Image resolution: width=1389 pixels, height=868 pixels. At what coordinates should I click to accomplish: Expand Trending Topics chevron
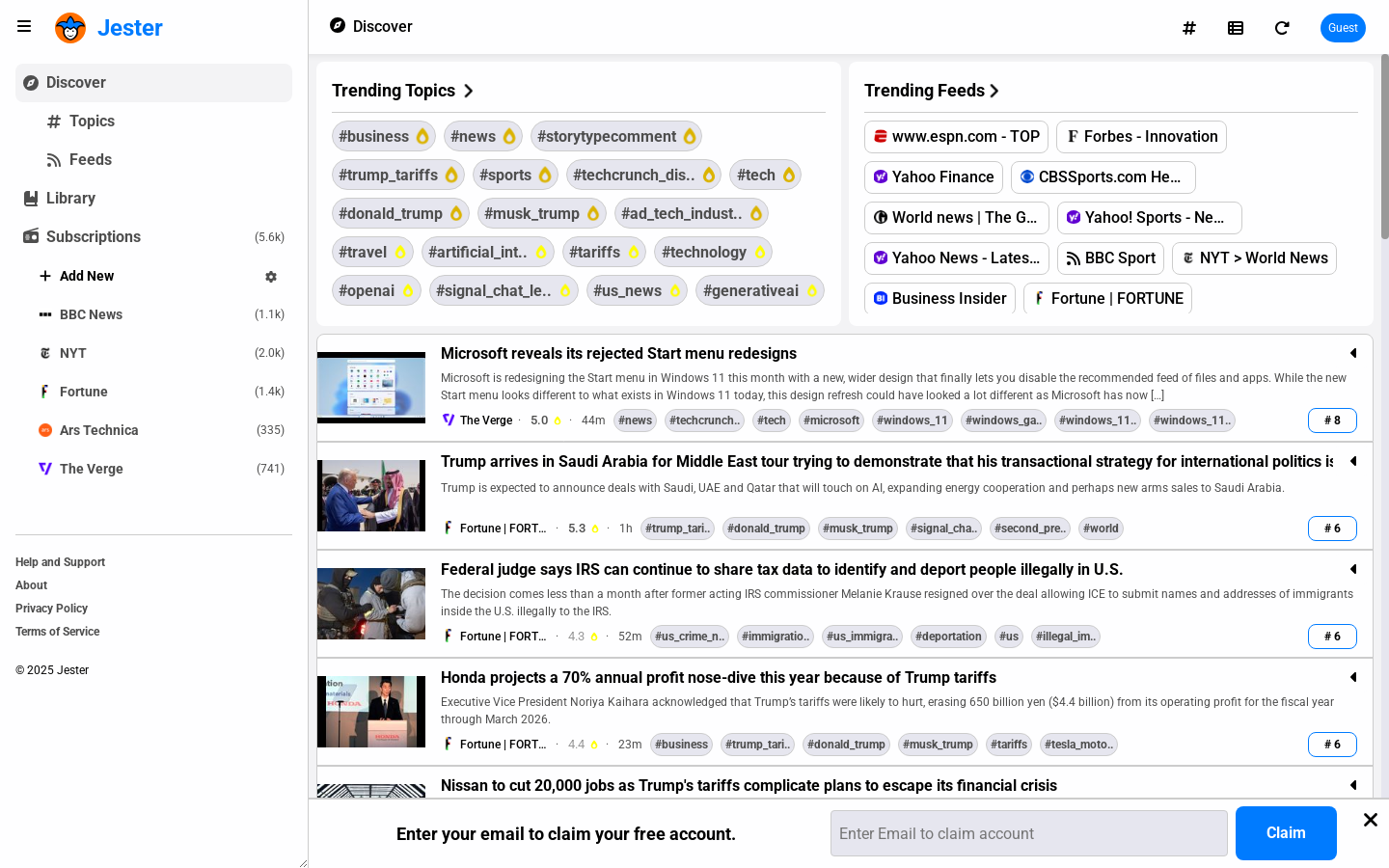(x=469, y=91)
